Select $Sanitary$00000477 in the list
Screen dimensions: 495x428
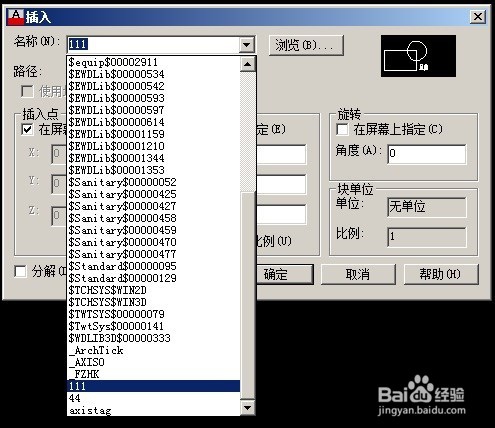click(x=153, y=254)
